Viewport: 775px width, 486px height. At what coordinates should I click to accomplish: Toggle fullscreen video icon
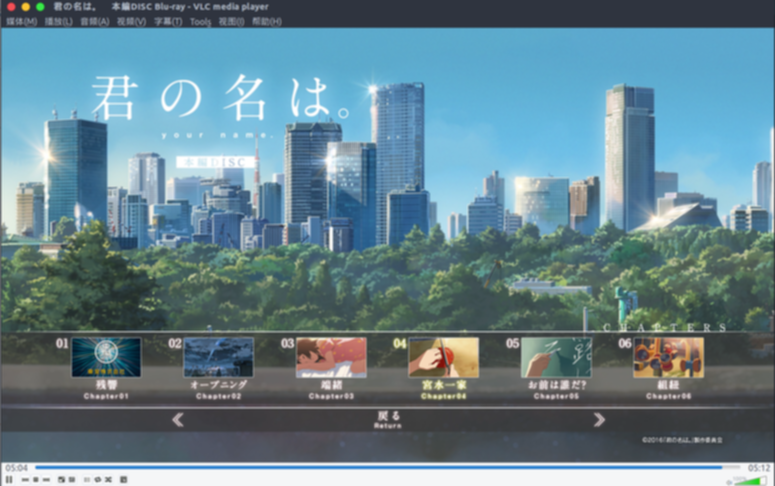tap(61, 480)
